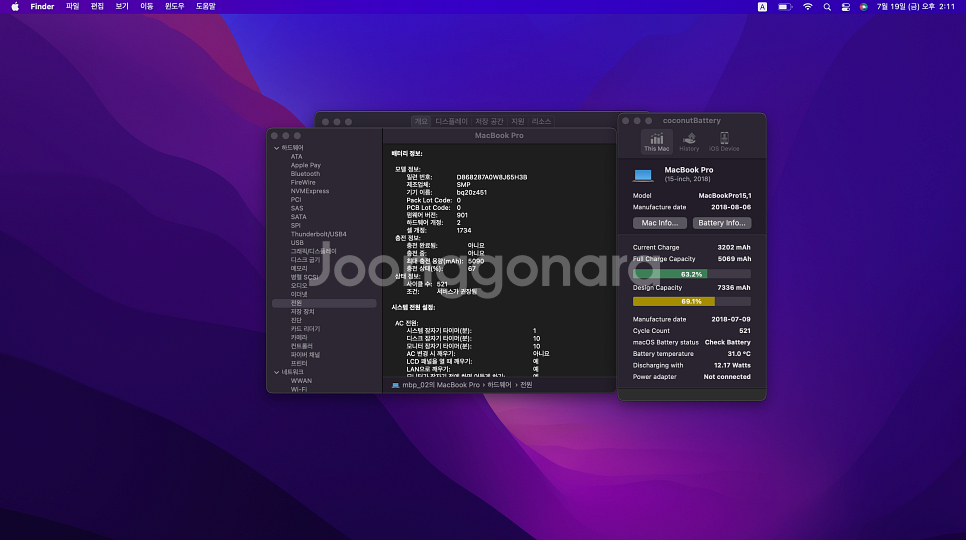
Task: Click 하드웨어 in the path bar
Action: point(499,385)
